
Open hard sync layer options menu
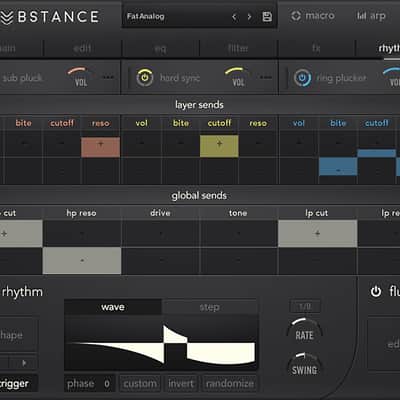coord(266,77)
